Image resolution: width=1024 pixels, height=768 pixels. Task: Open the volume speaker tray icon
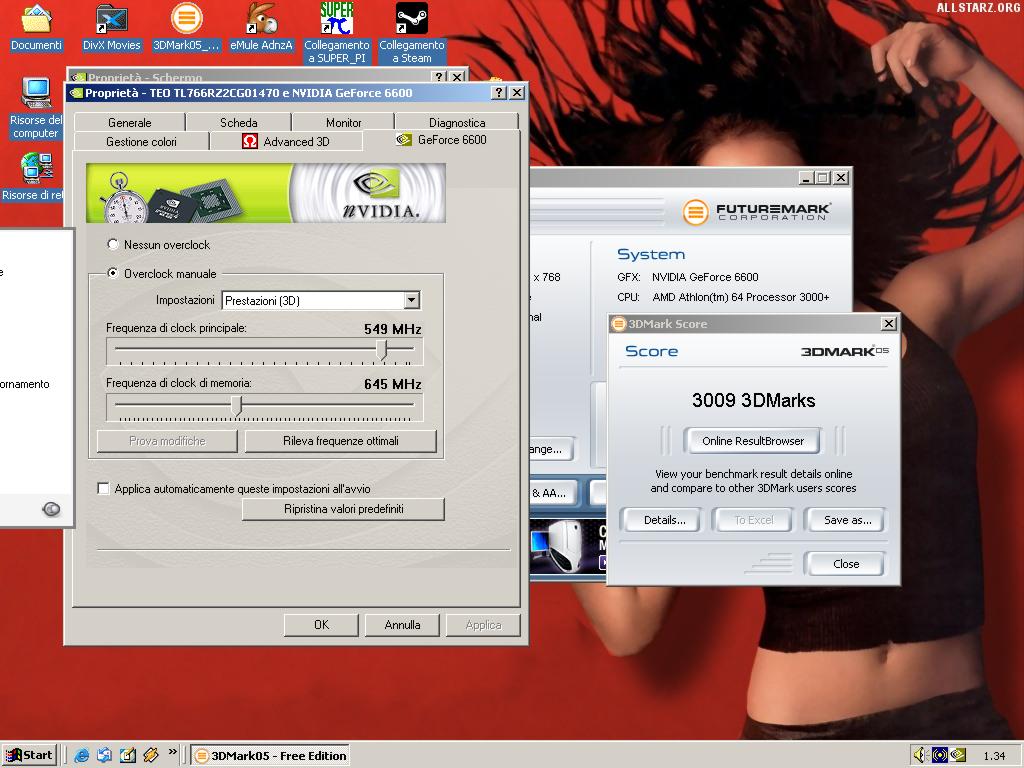point(921,755)
